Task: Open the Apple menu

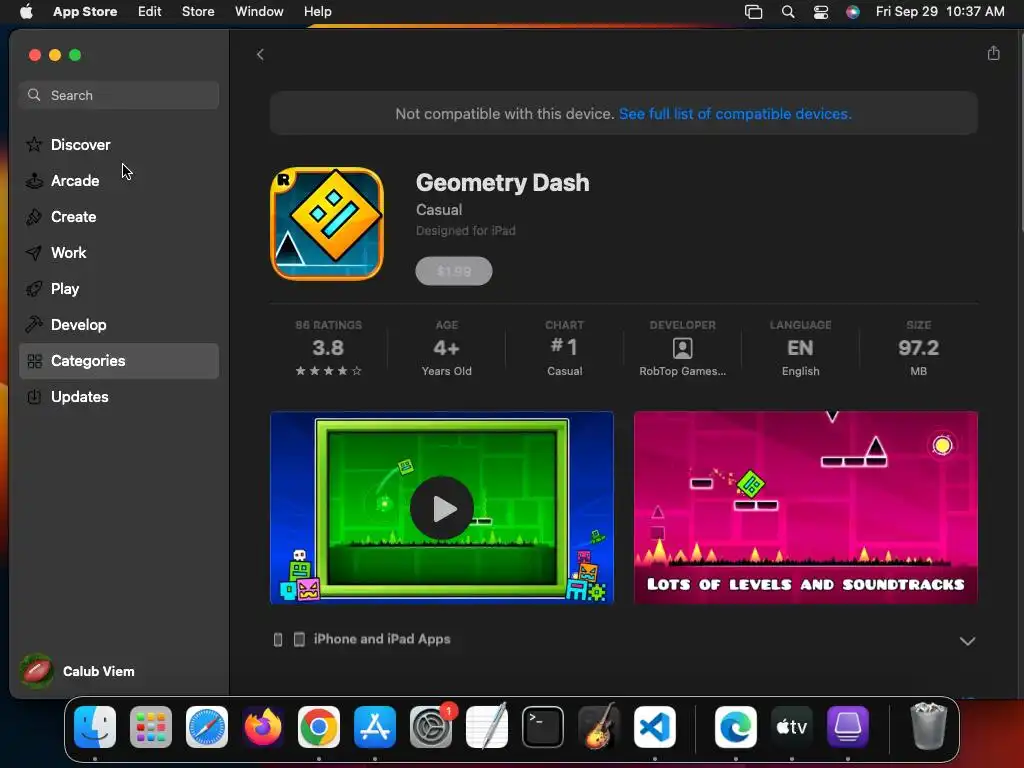Action: pos(26,12)
